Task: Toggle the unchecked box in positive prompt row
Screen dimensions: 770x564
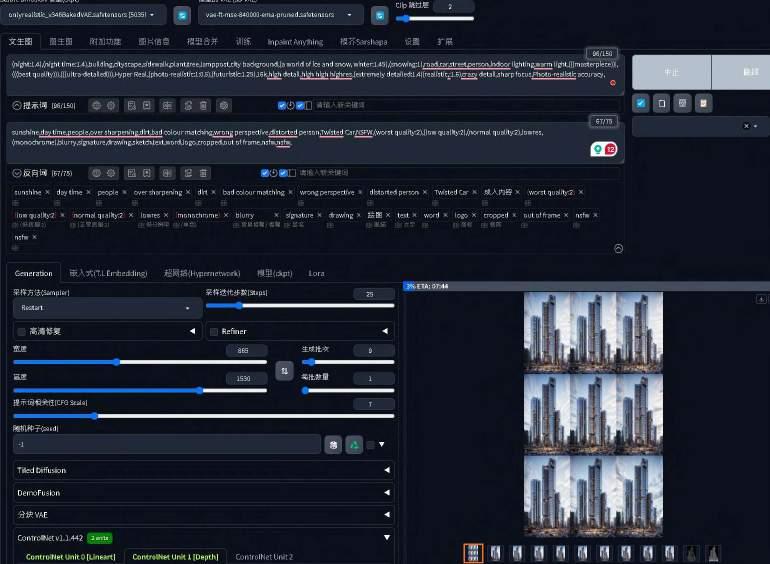Action: [308, 106]
